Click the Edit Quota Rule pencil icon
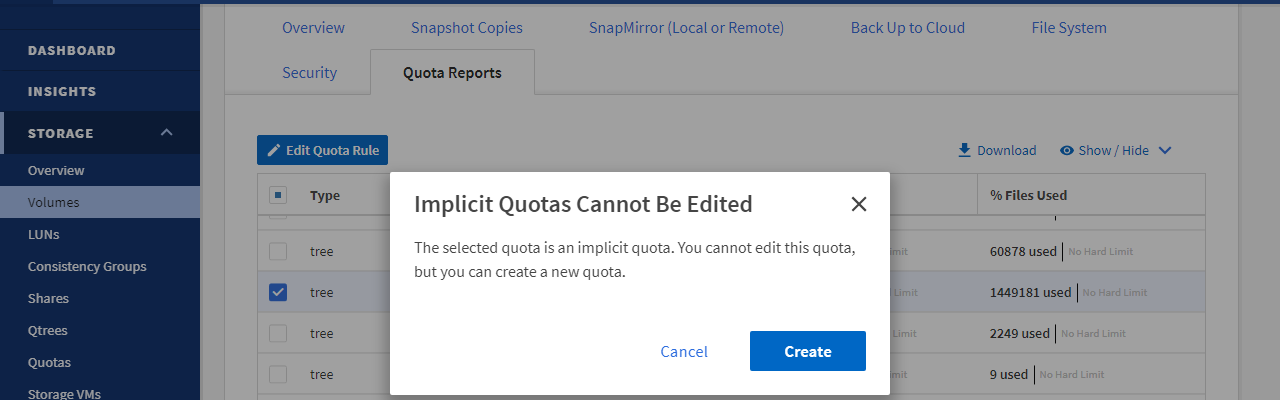This screenshot has height=400, width=1280. point(274,150)
